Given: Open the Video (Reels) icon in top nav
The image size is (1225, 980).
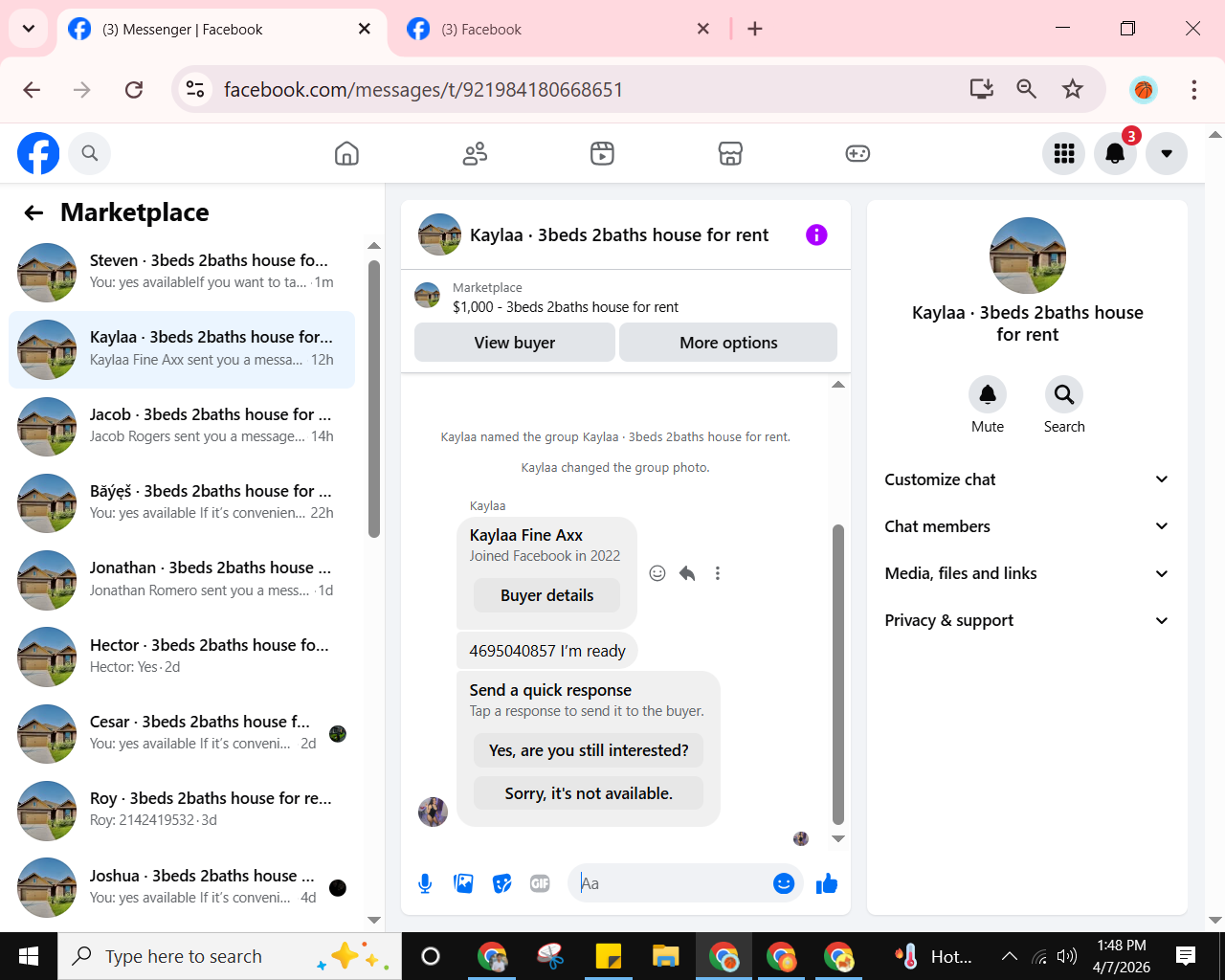Looking at the screenshot, I should 602,153.
